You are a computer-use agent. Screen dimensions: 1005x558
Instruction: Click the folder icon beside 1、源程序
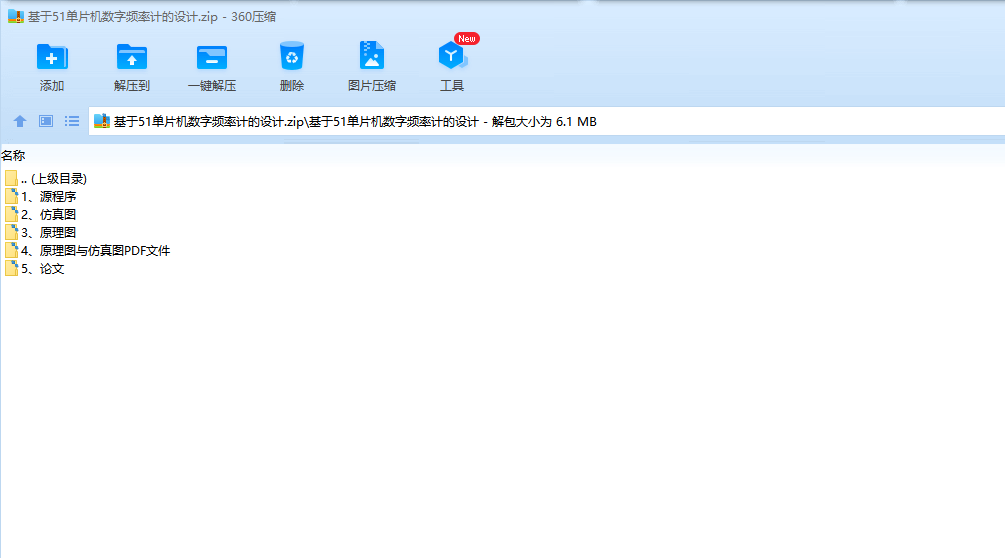[12, 196]
